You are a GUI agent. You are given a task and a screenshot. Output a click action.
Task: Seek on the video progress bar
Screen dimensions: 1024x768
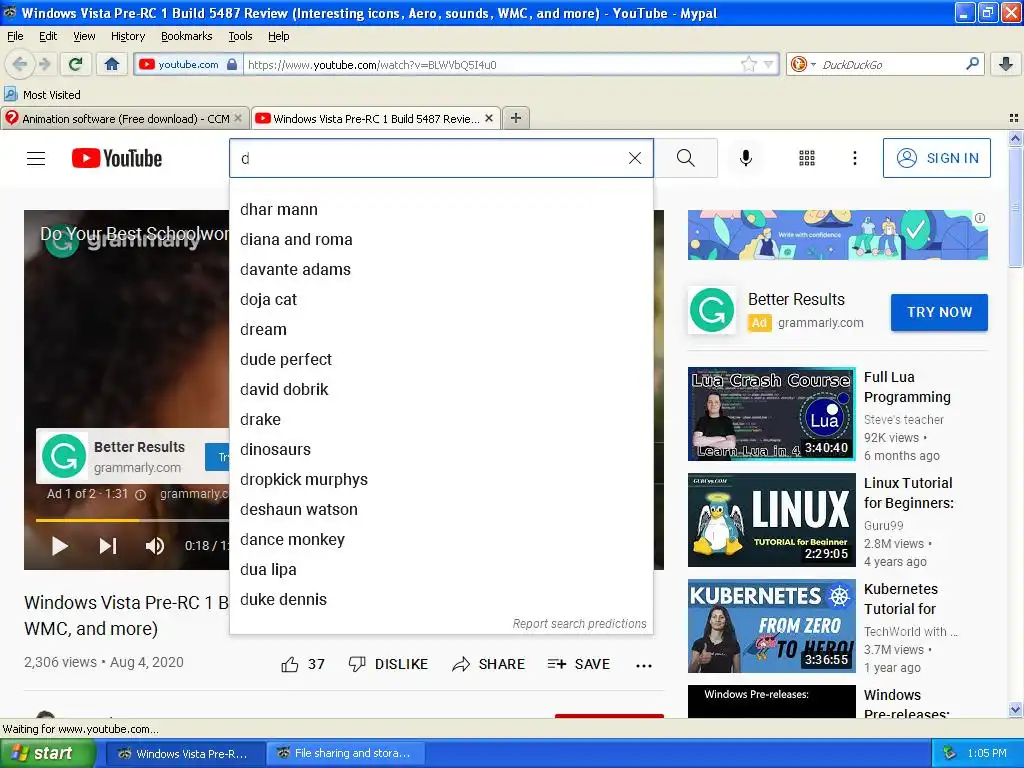[x=132, y=520]
